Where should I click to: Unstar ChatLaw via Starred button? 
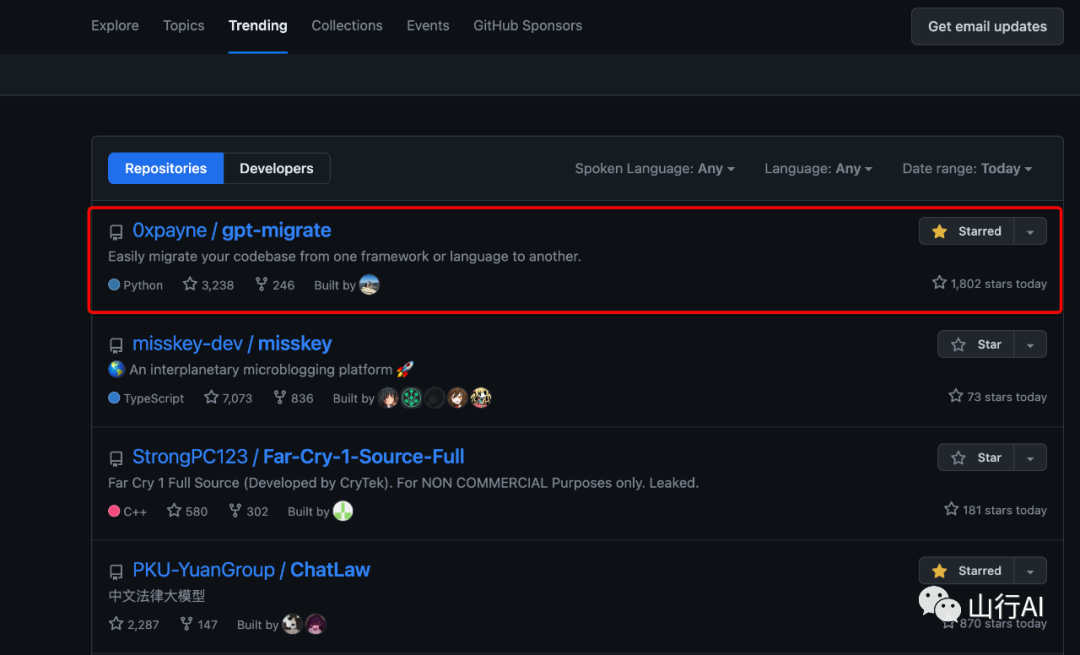coord(966,570)
